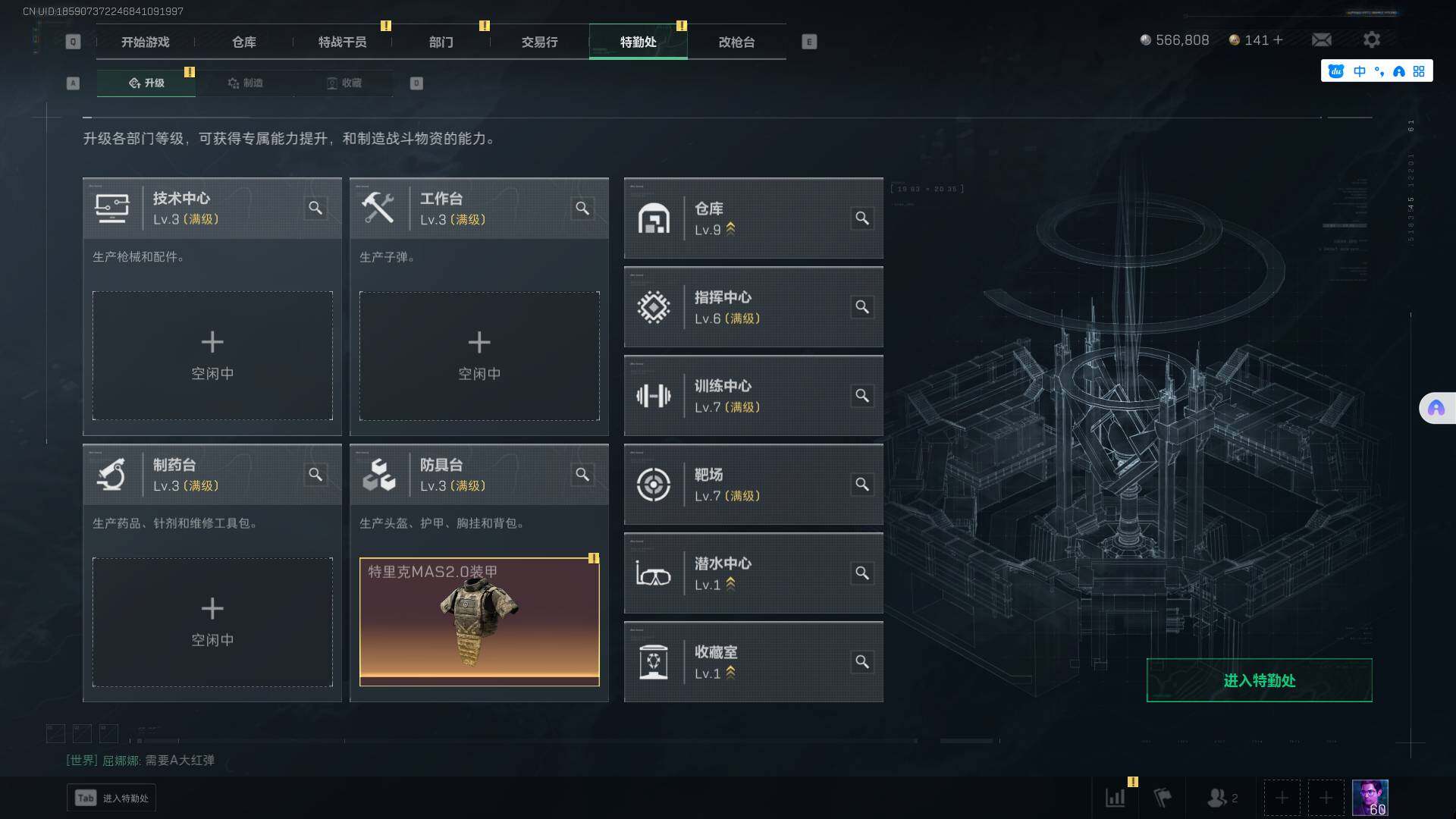
Task: Add production in idle 制药台 slot
Action: click(212, 622)
